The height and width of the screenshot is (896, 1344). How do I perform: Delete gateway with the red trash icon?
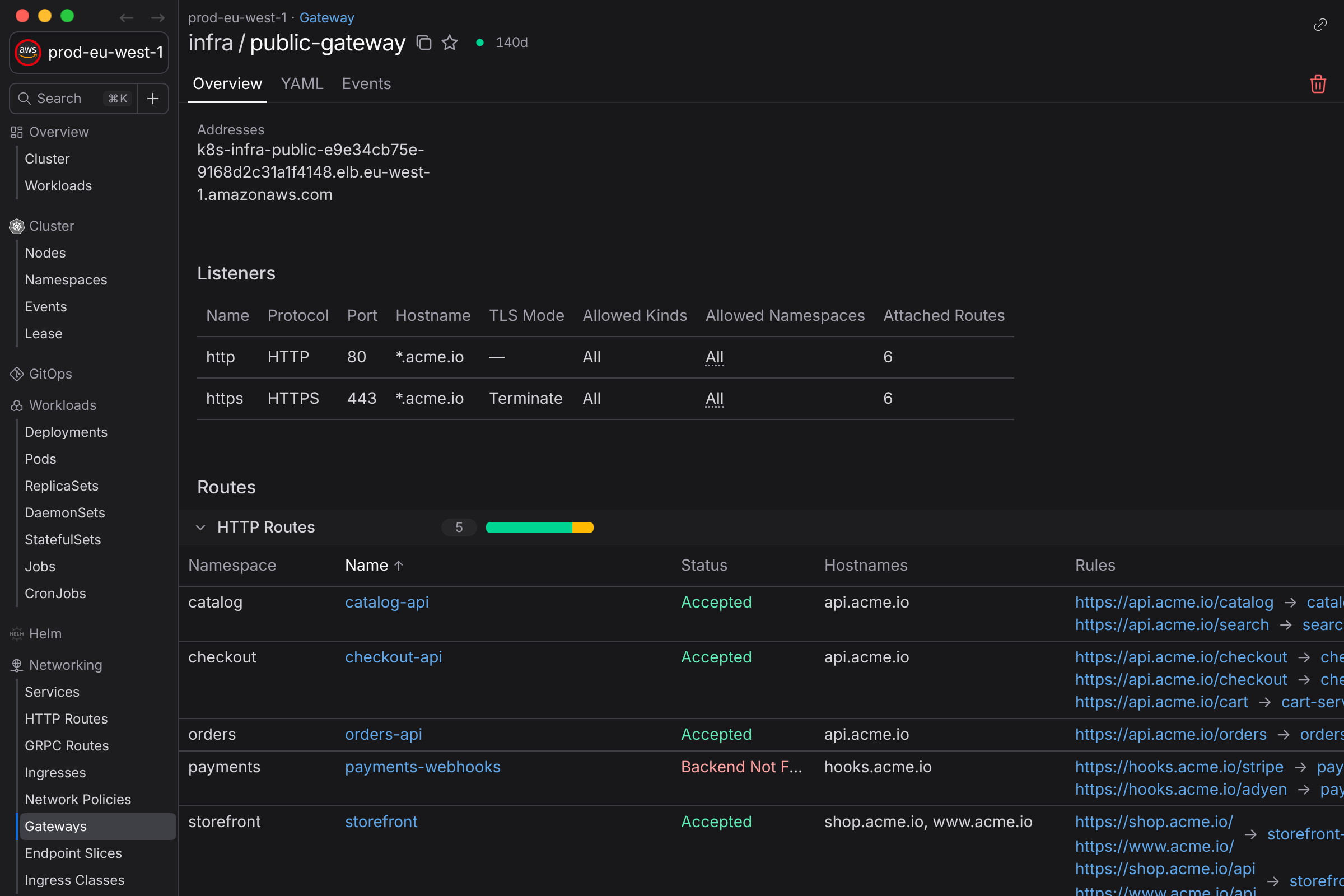pos(1318,84)
